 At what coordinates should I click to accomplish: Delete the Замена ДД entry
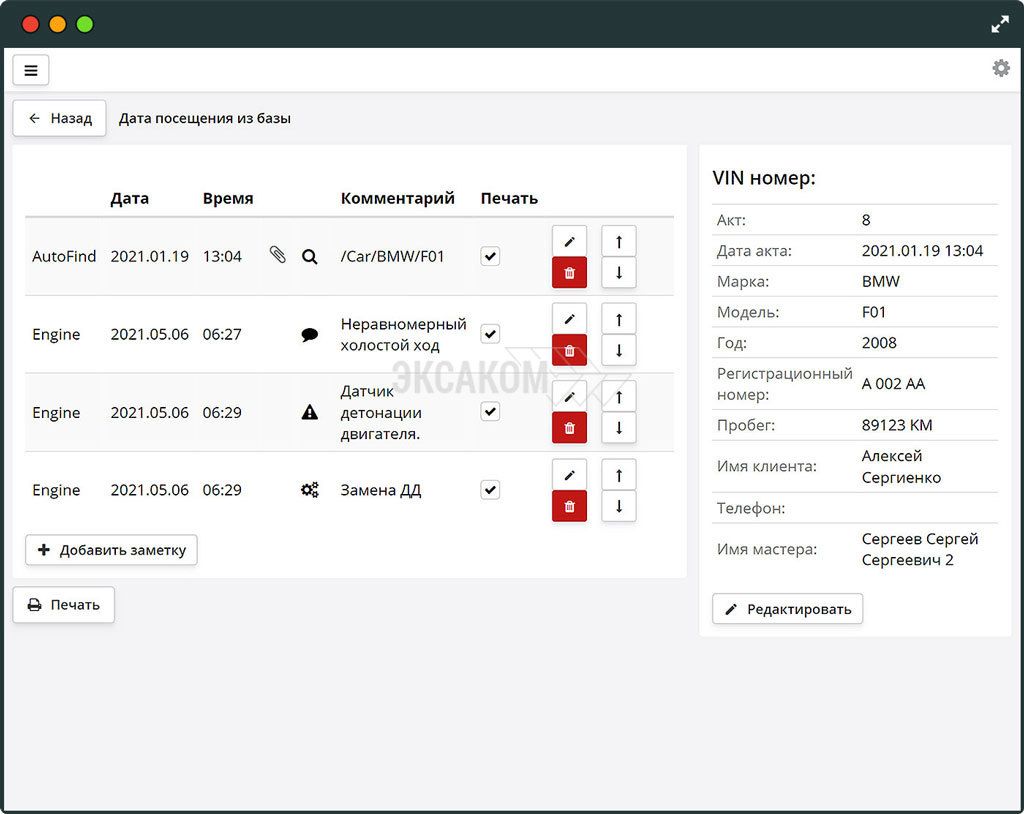(x=569, y=506)
